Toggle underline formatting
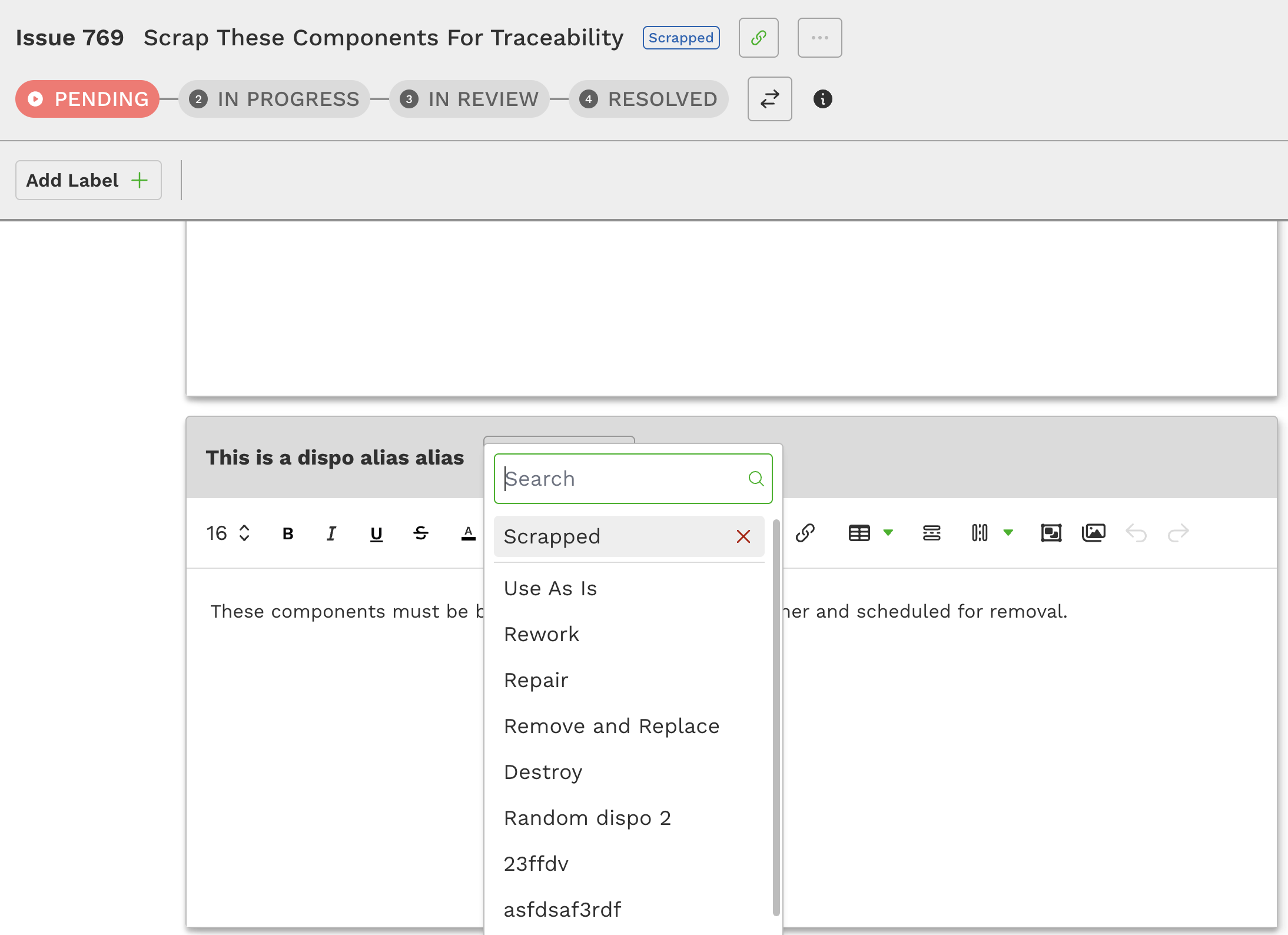Image resolution: width=1288 pixels, height=935 pixels. (376, 533)
